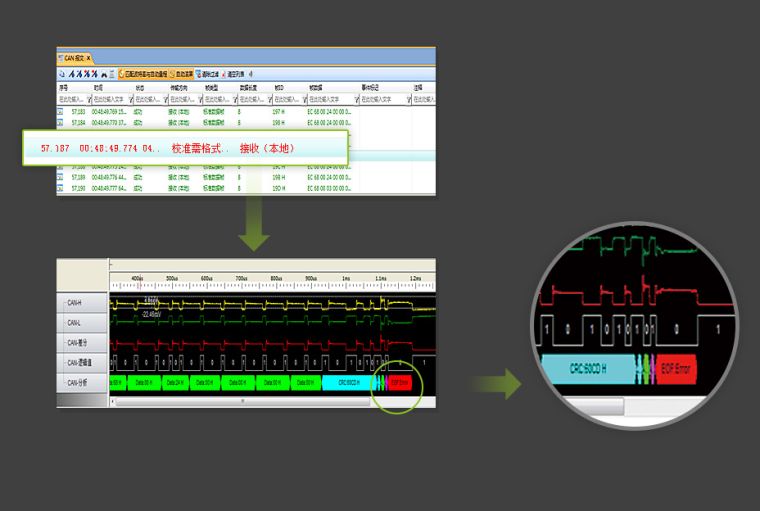
Task: Click the red EOF Error block in waveform
Action: tap(399, 382)
